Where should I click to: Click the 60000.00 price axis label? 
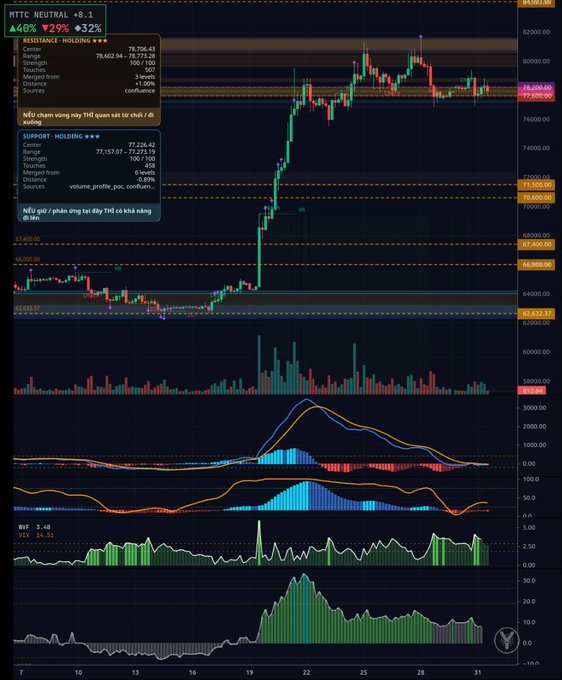pyautogui.click(x=536, y=352)
